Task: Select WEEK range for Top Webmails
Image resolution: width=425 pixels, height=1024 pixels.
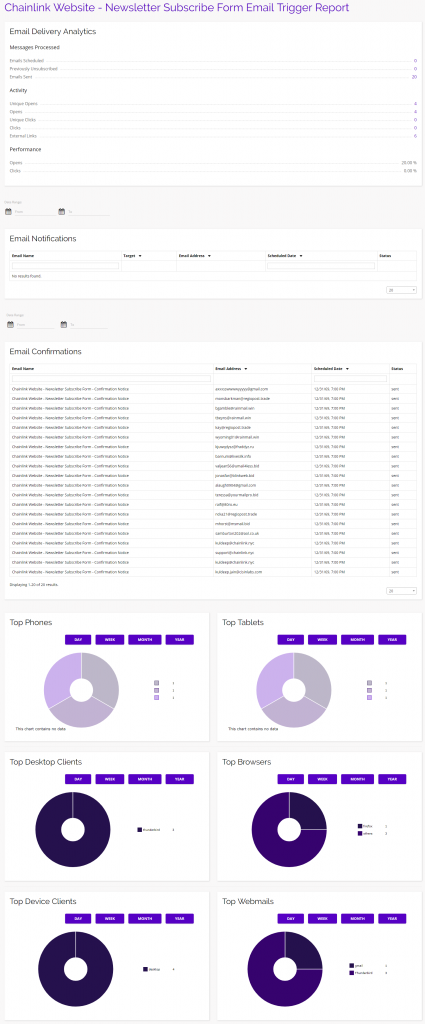Action: [323, 918]
